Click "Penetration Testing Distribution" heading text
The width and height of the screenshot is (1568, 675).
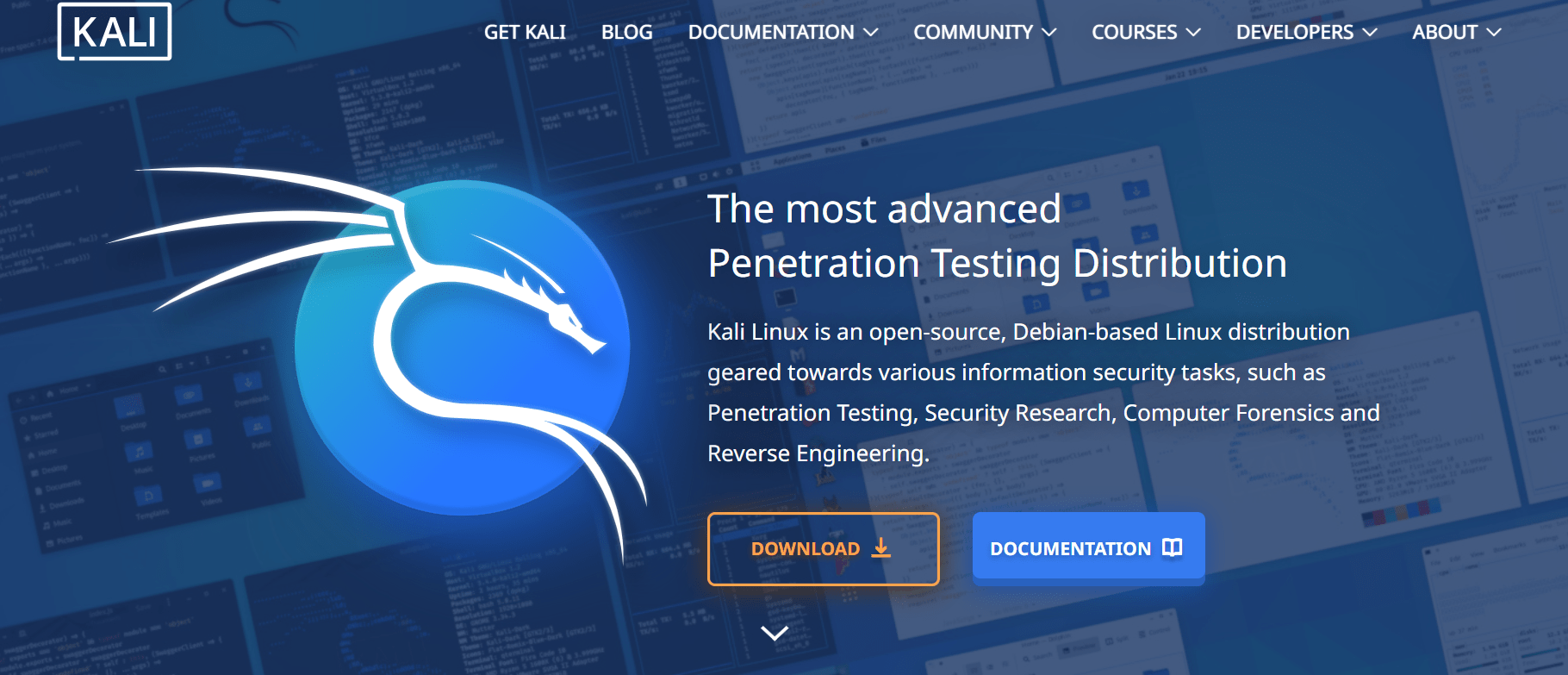point(997,264)
